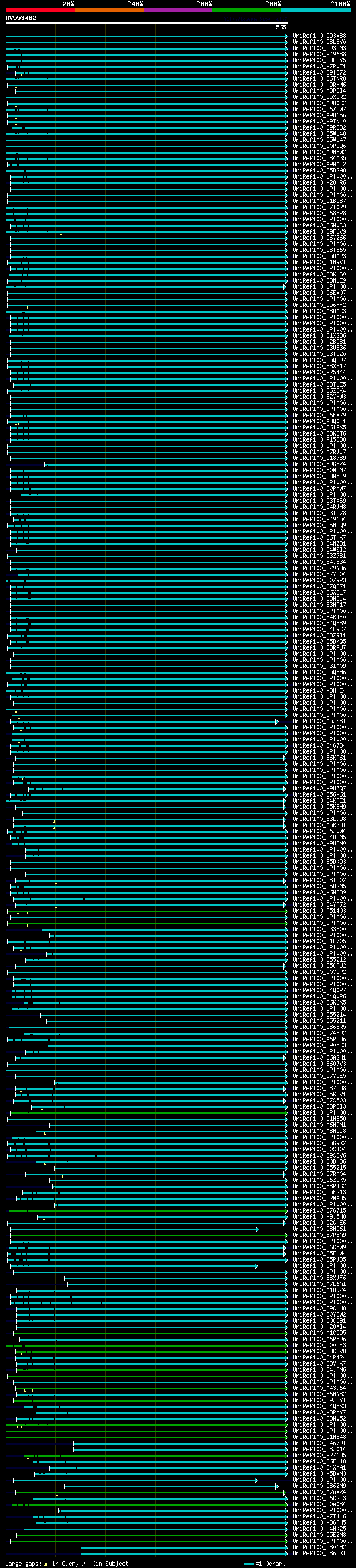Viewport: 356px width, 1568px height.
Task: Select hit label UniRef100_B4HBM5
Action: pyautogui.click(x=319, y=838)
